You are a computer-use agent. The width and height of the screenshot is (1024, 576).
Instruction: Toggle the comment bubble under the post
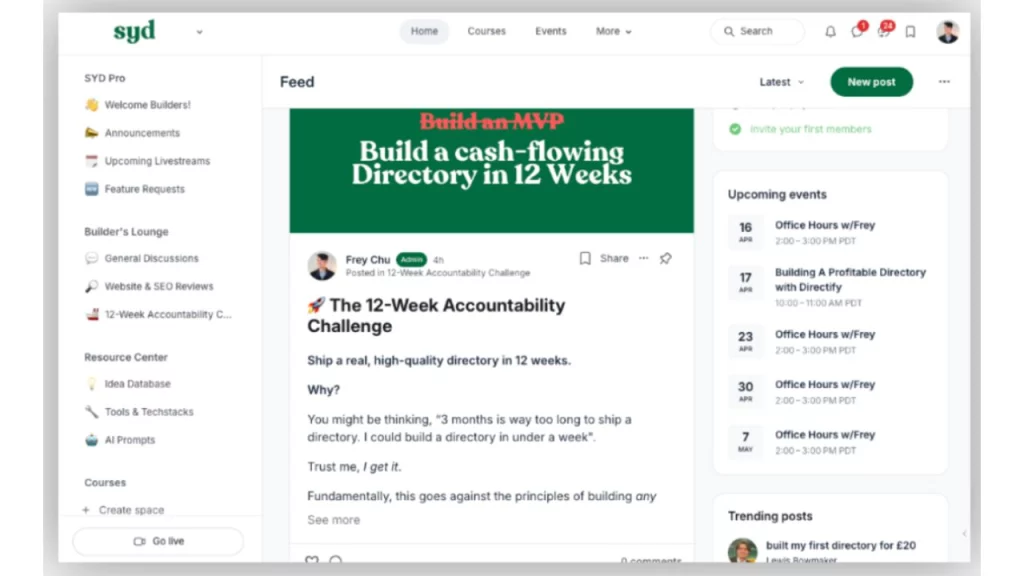[338, 560]
